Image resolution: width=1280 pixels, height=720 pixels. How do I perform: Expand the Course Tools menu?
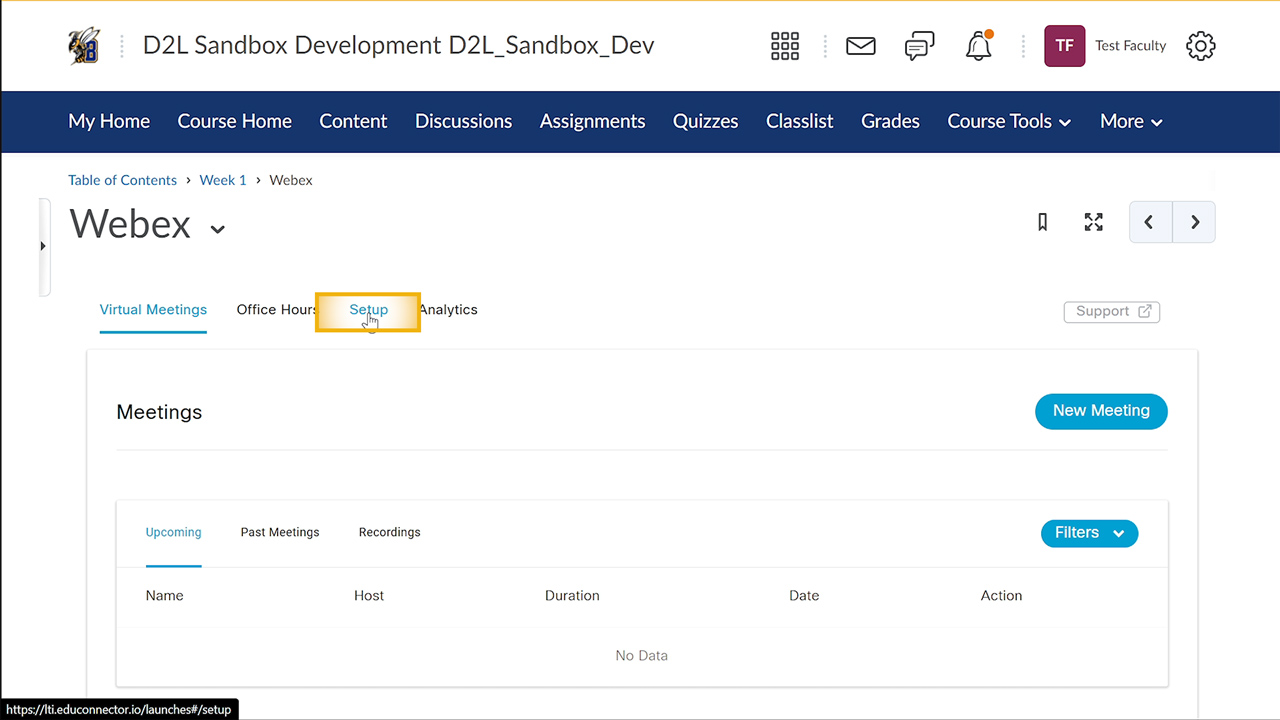coord(1009,121)
